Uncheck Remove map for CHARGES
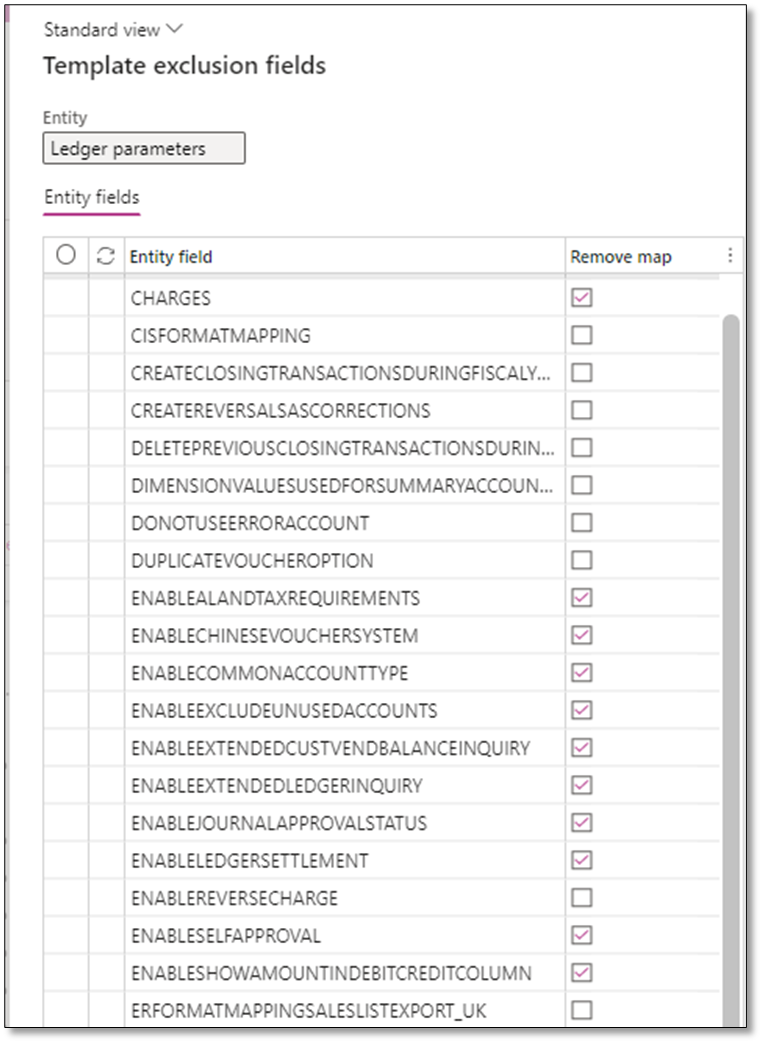Viewport: 763px width, 1044px height. (x=582, y=297)
